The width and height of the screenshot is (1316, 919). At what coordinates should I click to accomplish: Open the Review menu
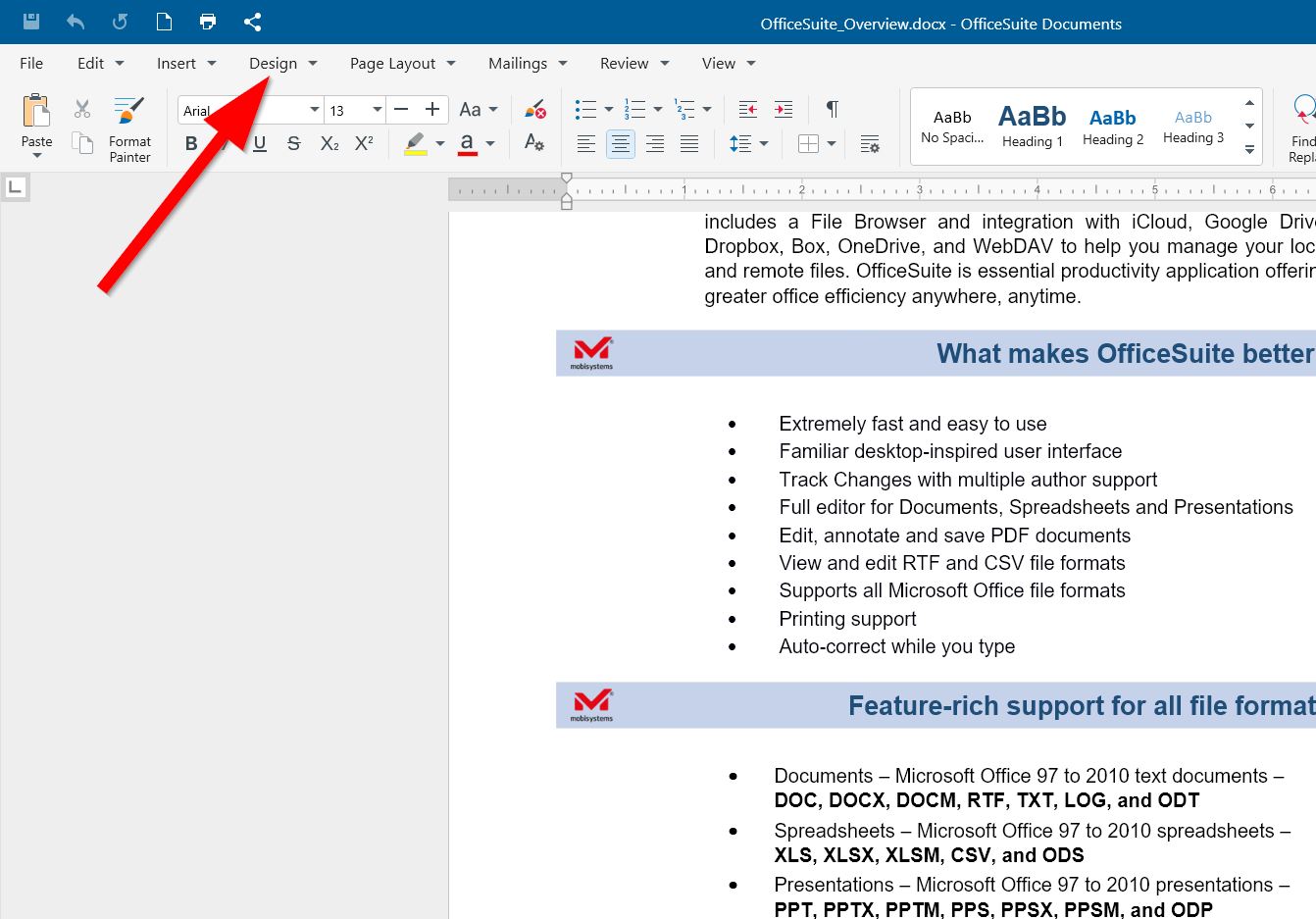(x=634, y=63)
